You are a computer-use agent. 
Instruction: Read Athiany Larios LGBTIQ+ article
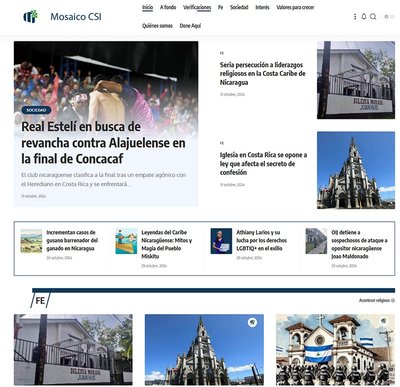click(x=262, y=240)
